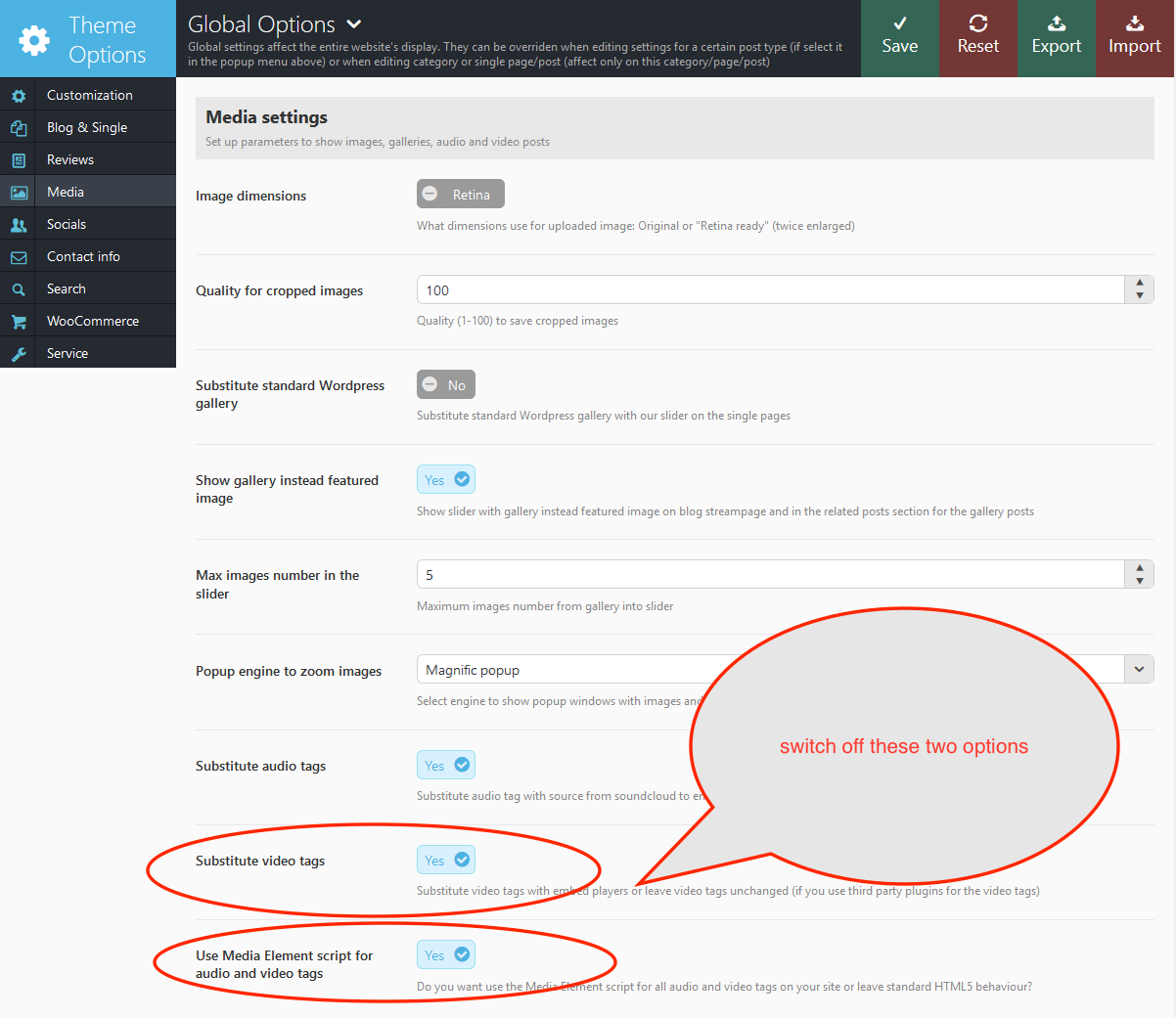Screen dimensions: 1176x1018
Task: Click the Socials people icon
Action: [19, 225]
